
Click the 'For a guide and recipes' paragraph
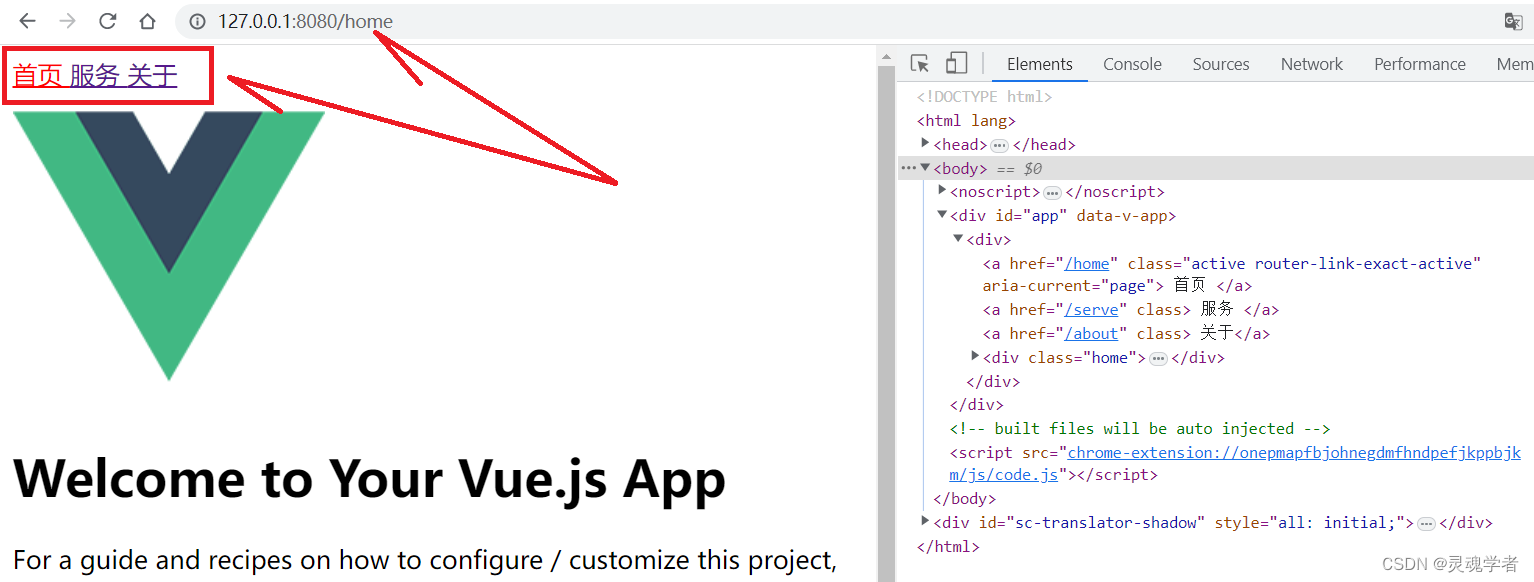(425, 561)
